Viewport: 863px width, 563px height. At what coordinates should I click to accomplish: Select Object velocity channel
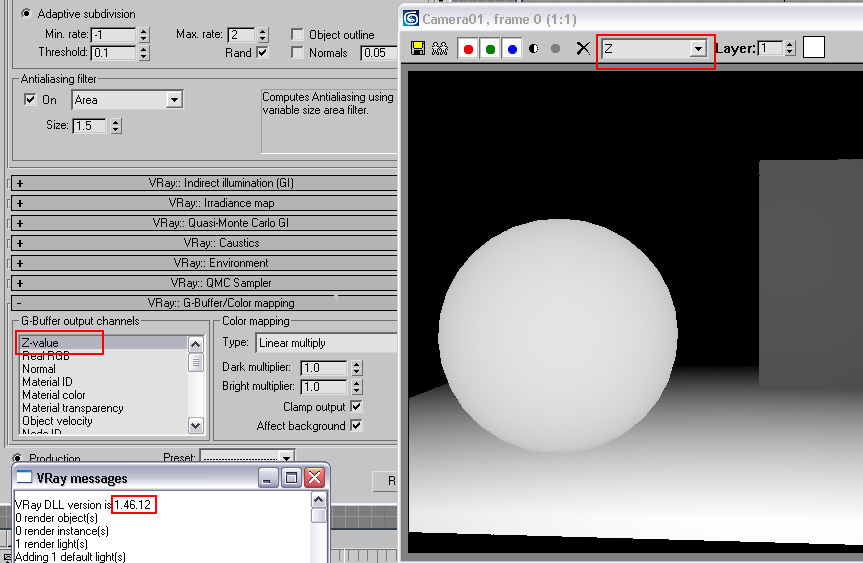(x=57, y=421)
